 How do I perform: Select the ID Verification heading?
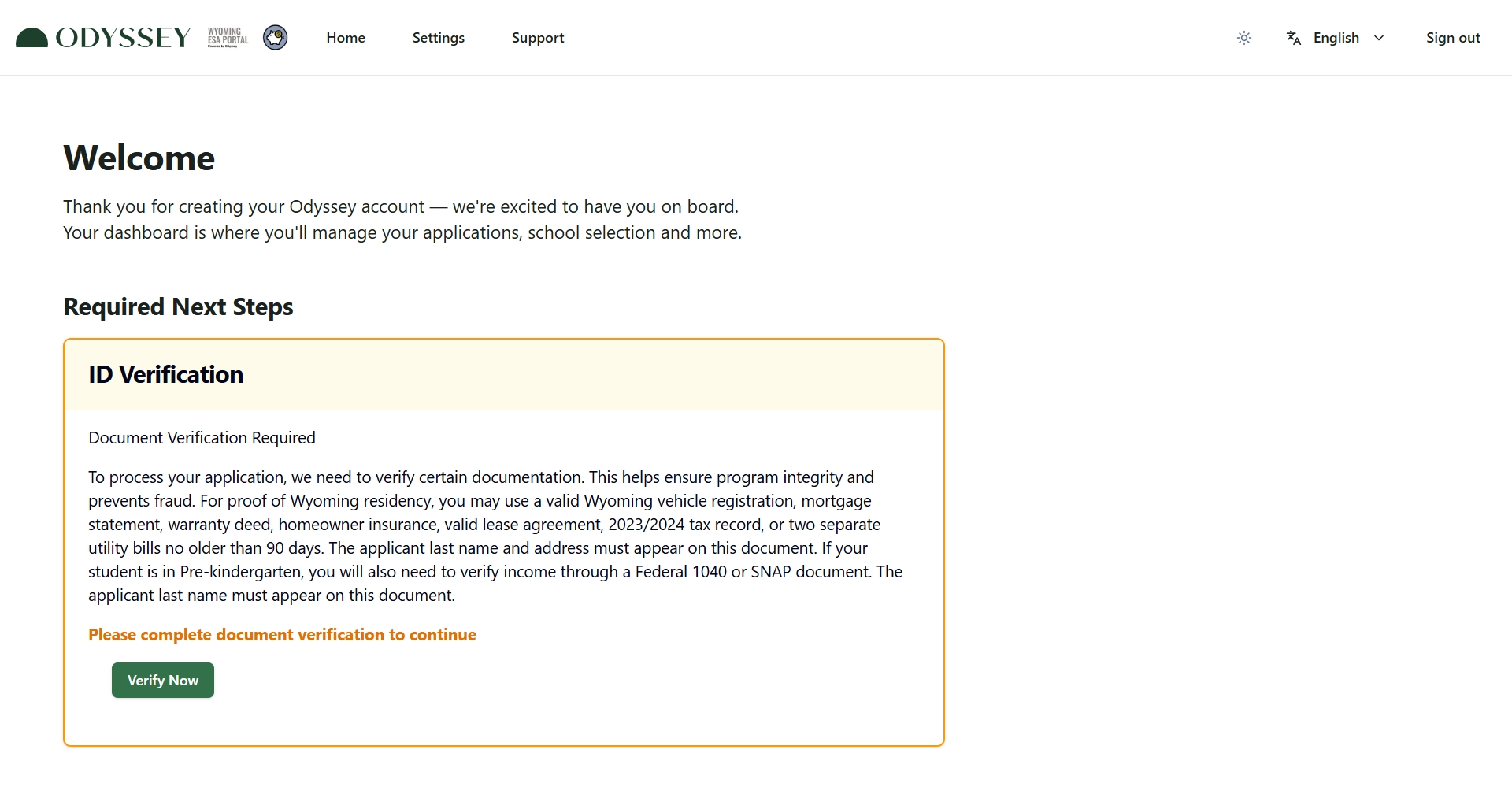[x=166, y=374]
